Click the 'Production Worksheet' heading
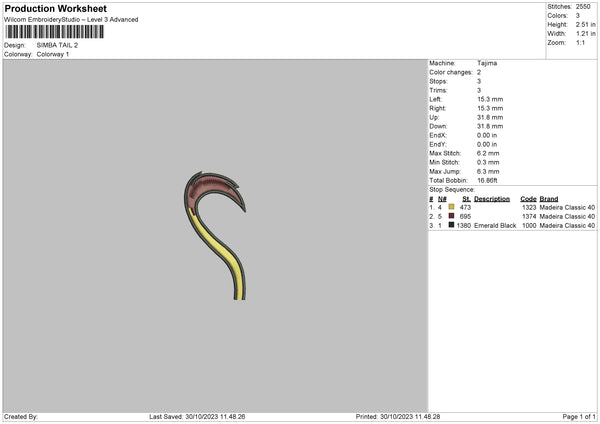This screenshot has width=600, height=424. pyautogui.click(x=55, y=8)
